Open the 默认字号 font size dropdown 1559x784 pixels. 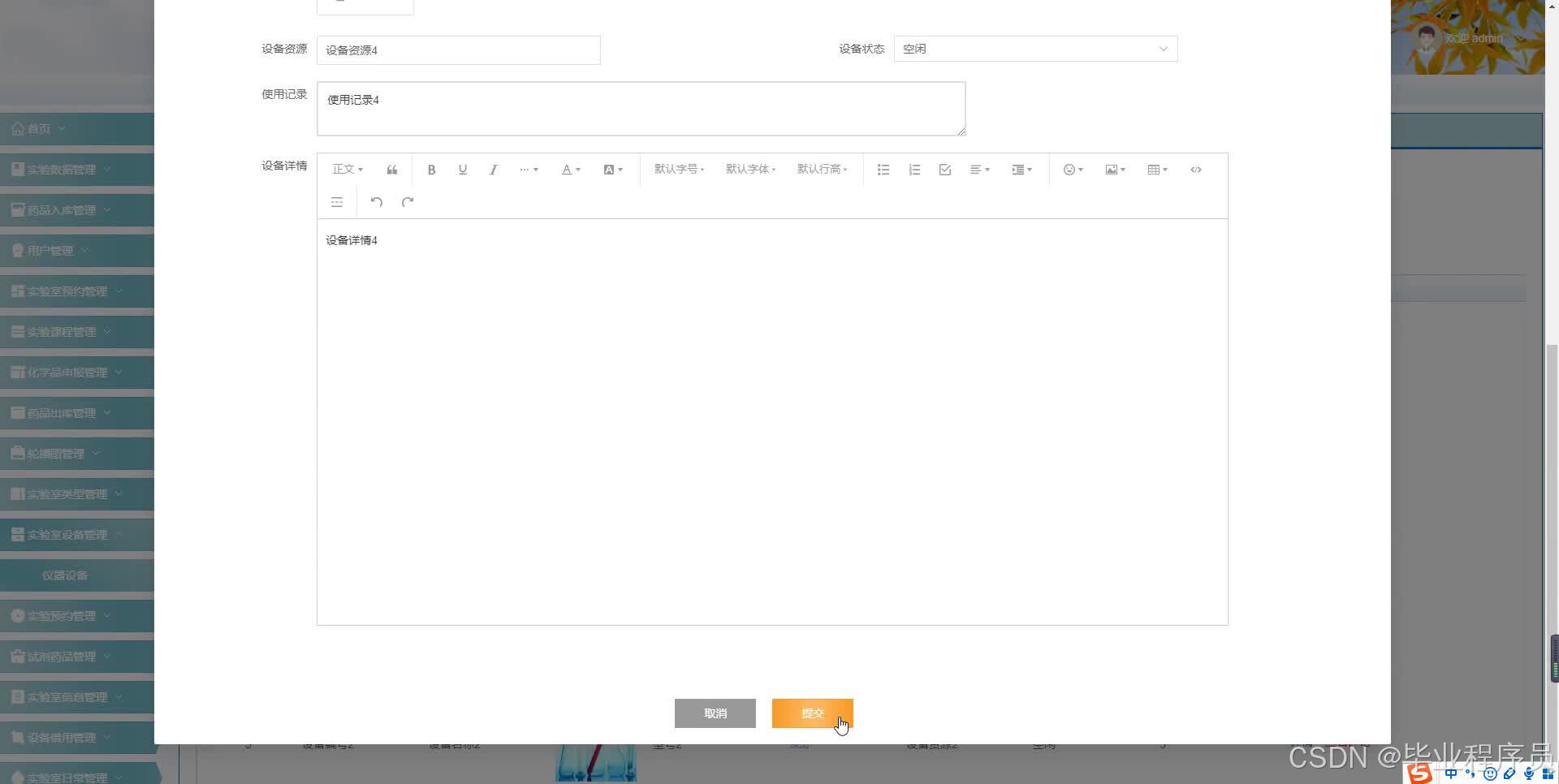[679, 170]
